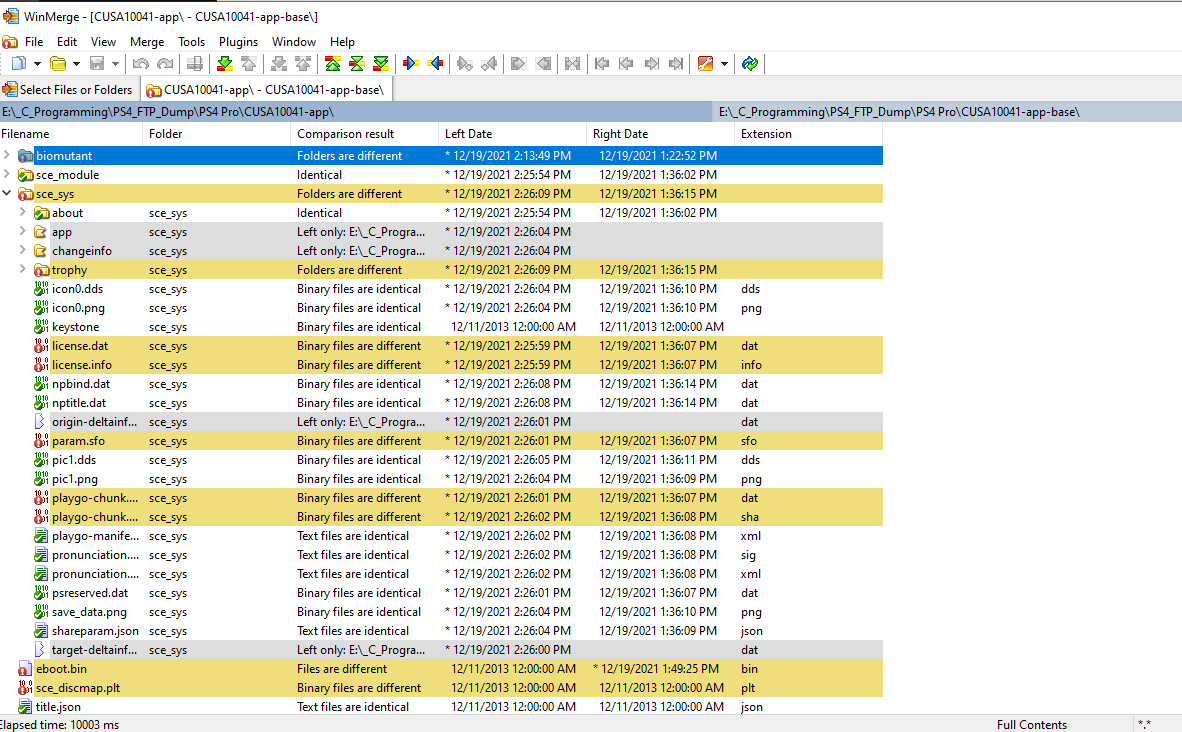Click the Auto Merge toolbar icon

click(x=572, y=64)
